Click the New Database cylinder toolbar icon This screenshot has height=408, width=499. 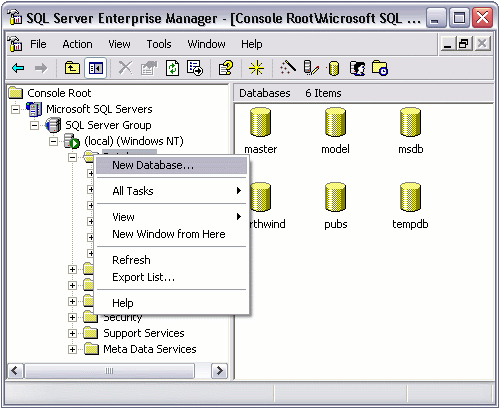click(x=334, y=68)
